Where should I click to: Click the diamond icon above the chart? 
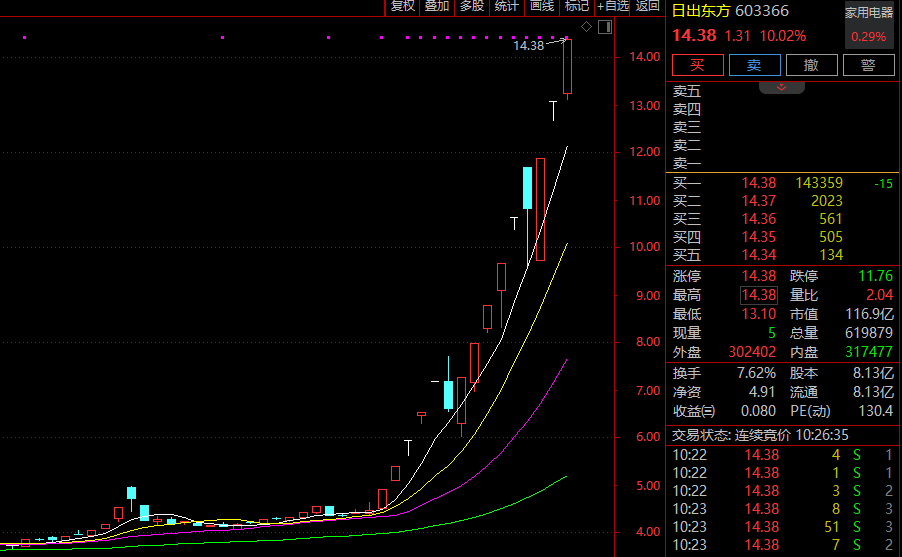[586, 26]
